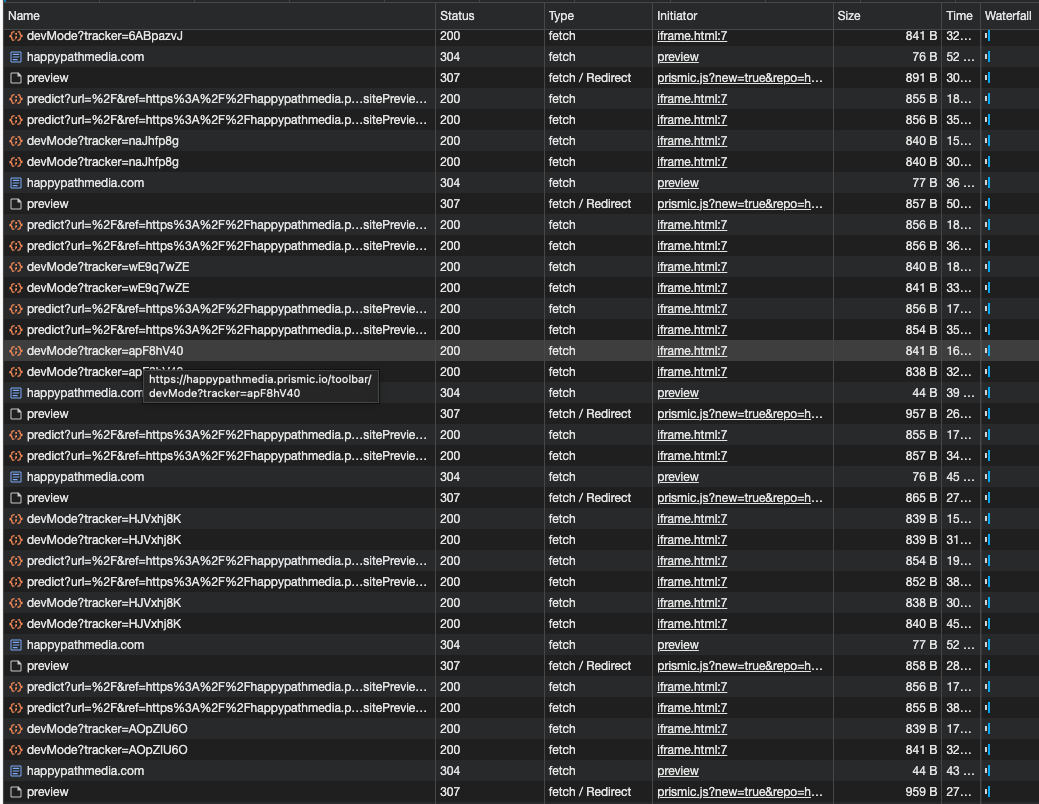Select the devMode?tracker=wE9q7wZE request sized 840 B
Screen dimensions: 1039x804
click(108, 267)
